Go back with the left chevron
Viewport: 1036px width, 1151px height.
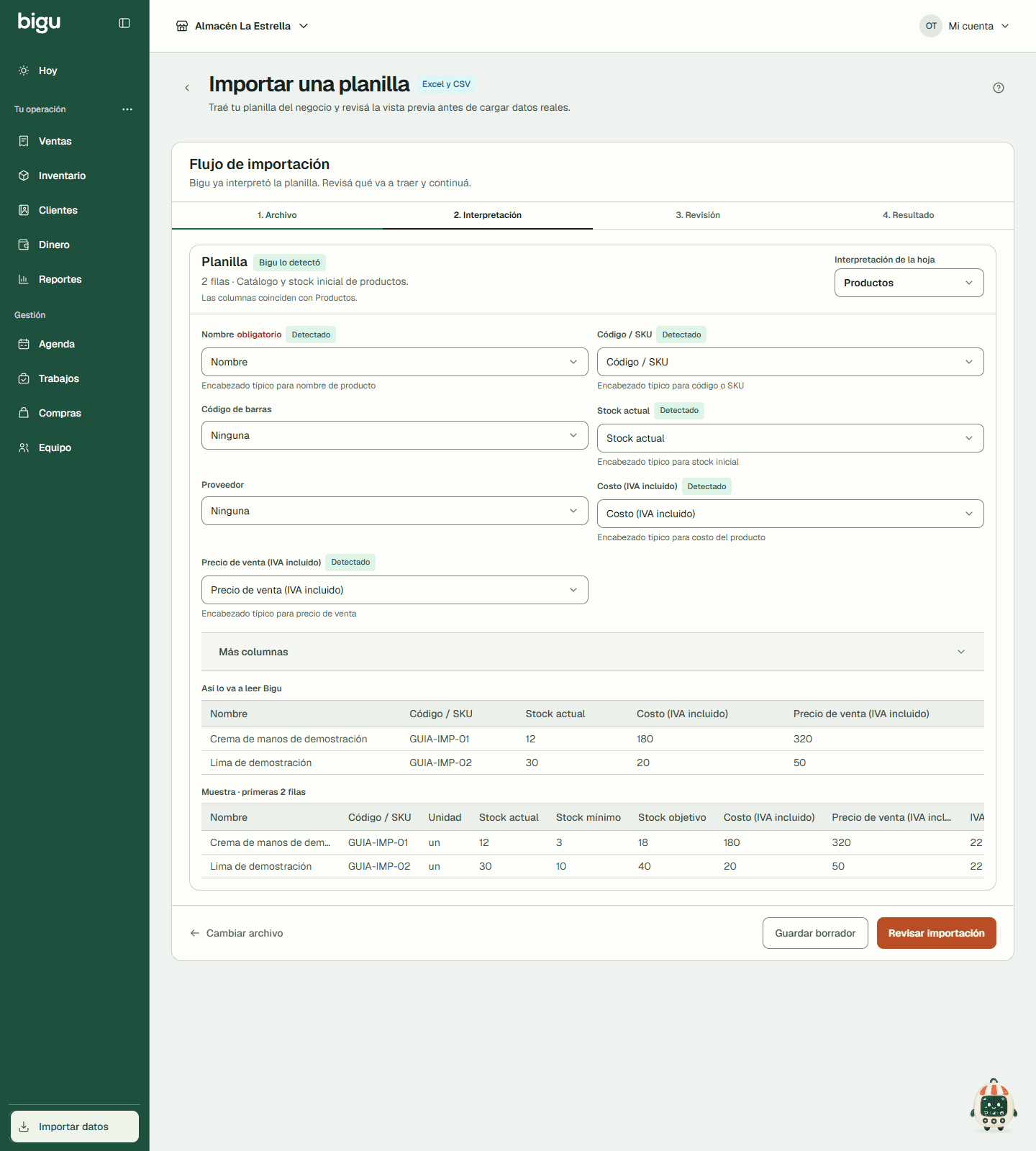(x=187, y=88)
